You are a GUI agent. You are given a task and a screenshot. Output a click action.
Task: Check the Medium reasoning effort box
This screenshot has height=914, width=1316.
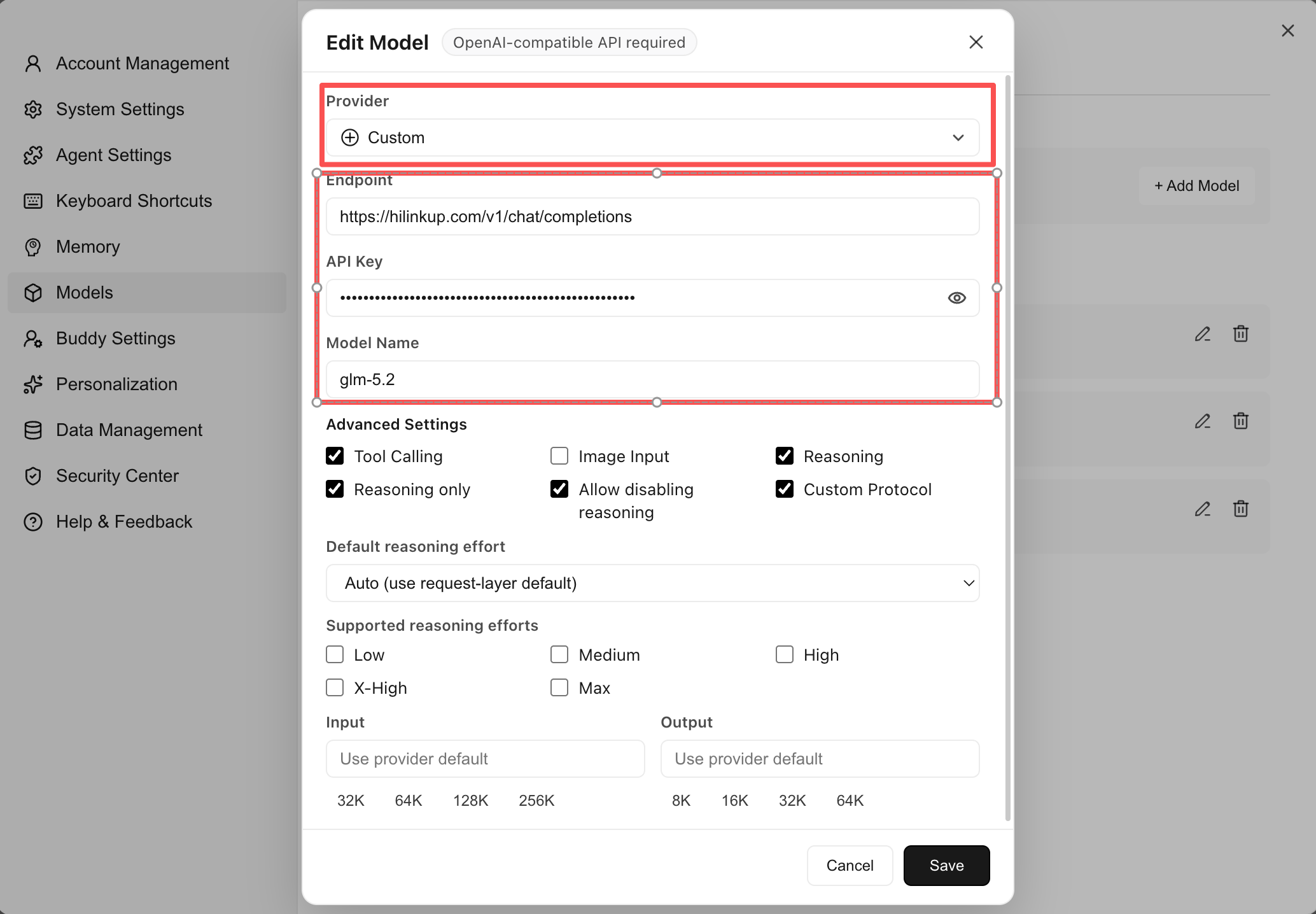click(x=559, y=654)
